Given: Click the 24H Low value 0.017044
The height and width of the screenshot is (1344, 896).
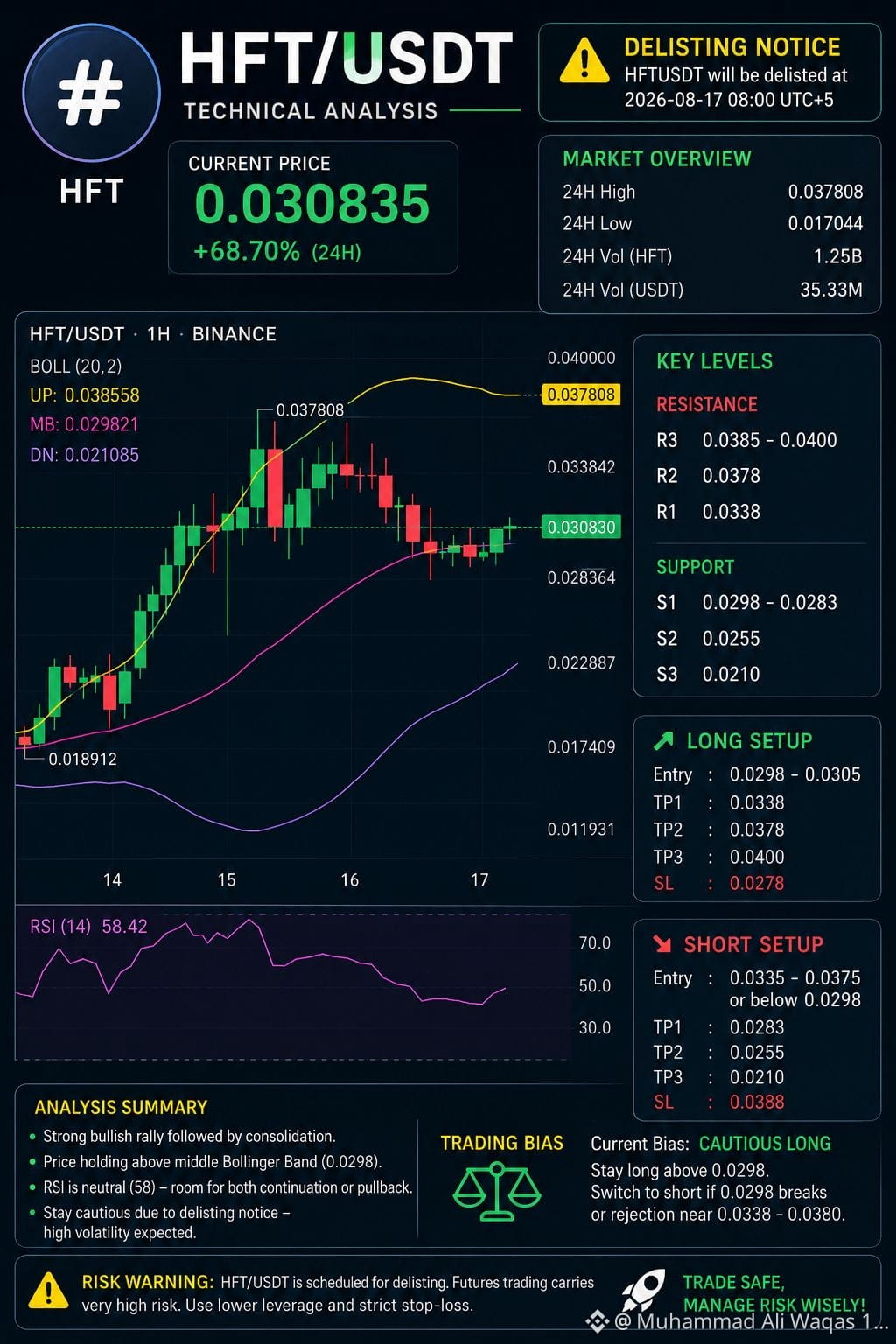Looking at the screenshot, I should point(825,223).
